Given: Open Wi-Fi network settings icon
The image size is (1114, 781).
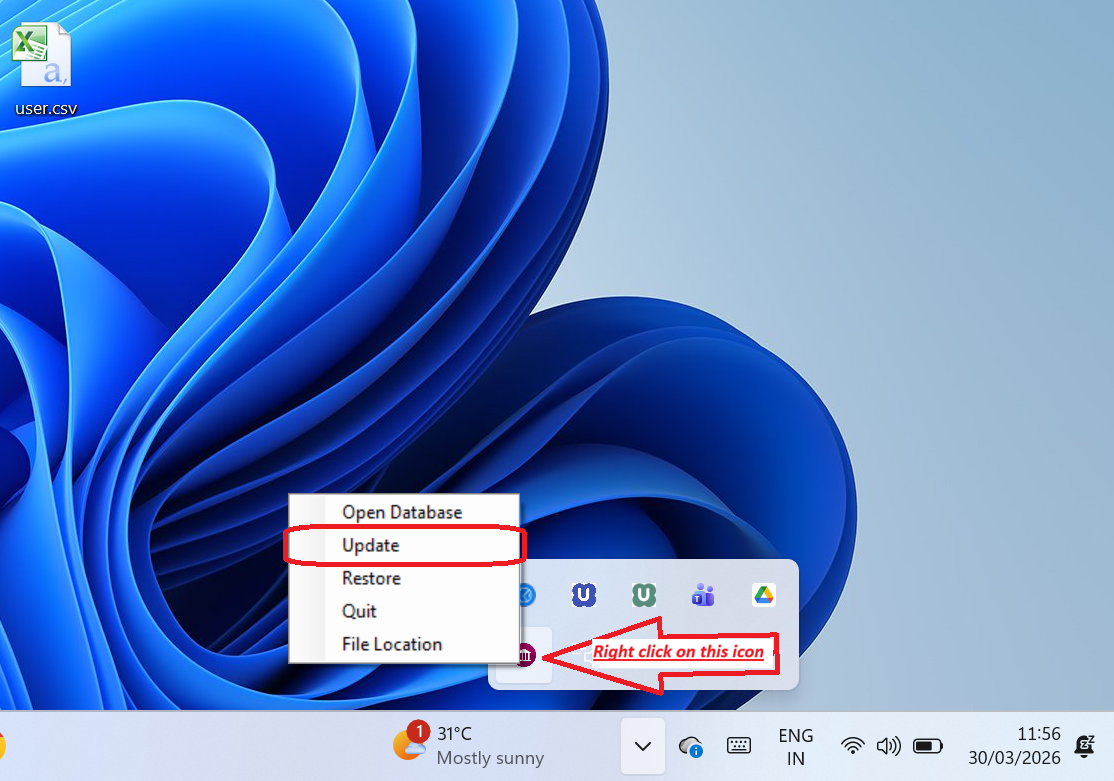Looking at the screenshot, I should pos(853,746).
